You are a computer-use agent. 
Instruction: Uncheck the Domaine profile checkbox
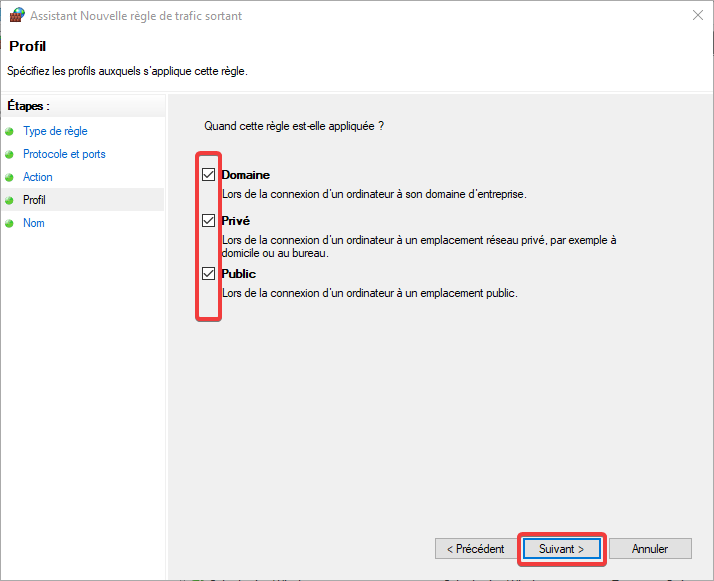(x=209, y=174)
